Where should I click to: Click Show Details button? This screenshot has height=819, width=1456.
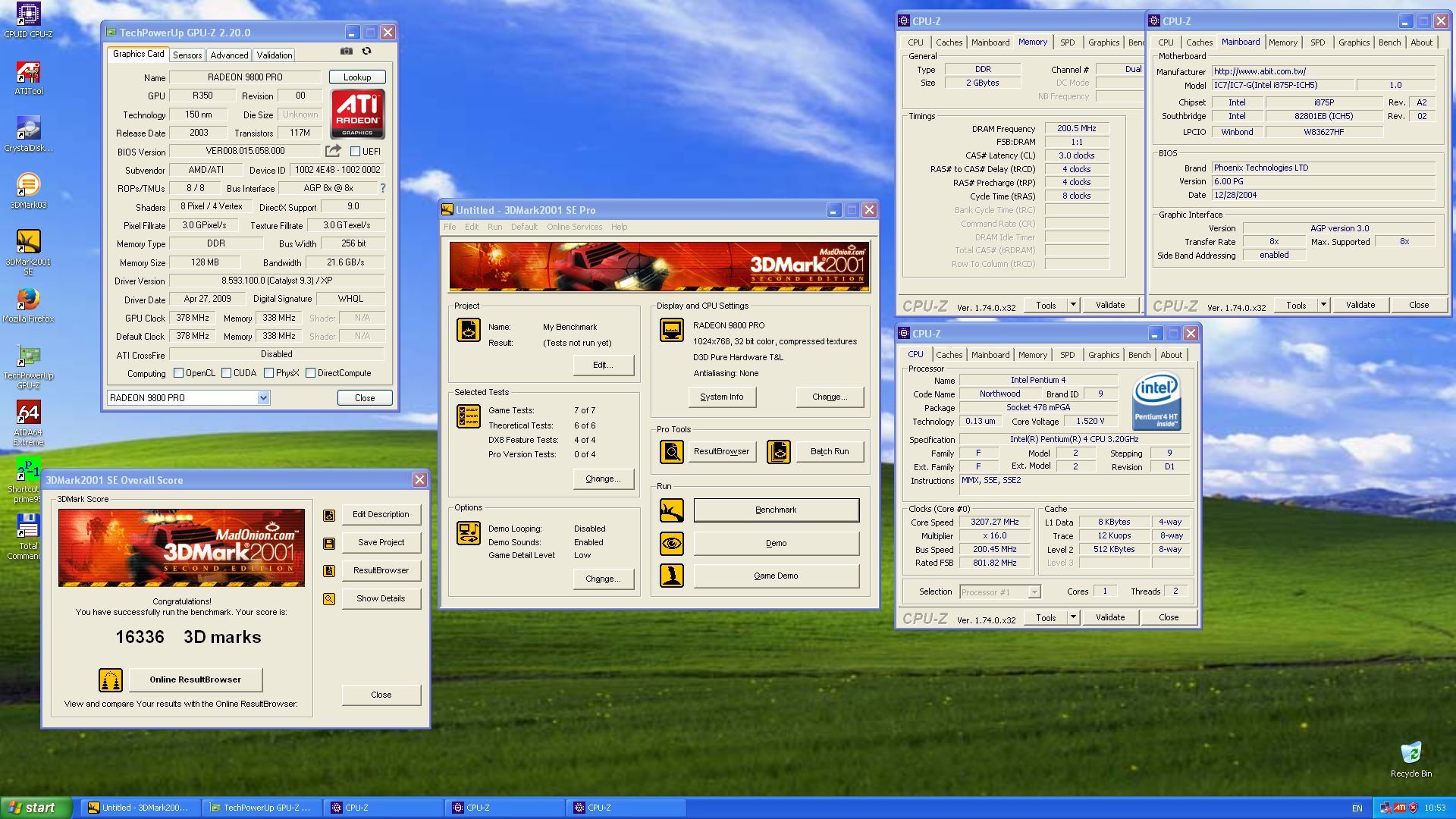pyautogui.click(x=381, y=598)
